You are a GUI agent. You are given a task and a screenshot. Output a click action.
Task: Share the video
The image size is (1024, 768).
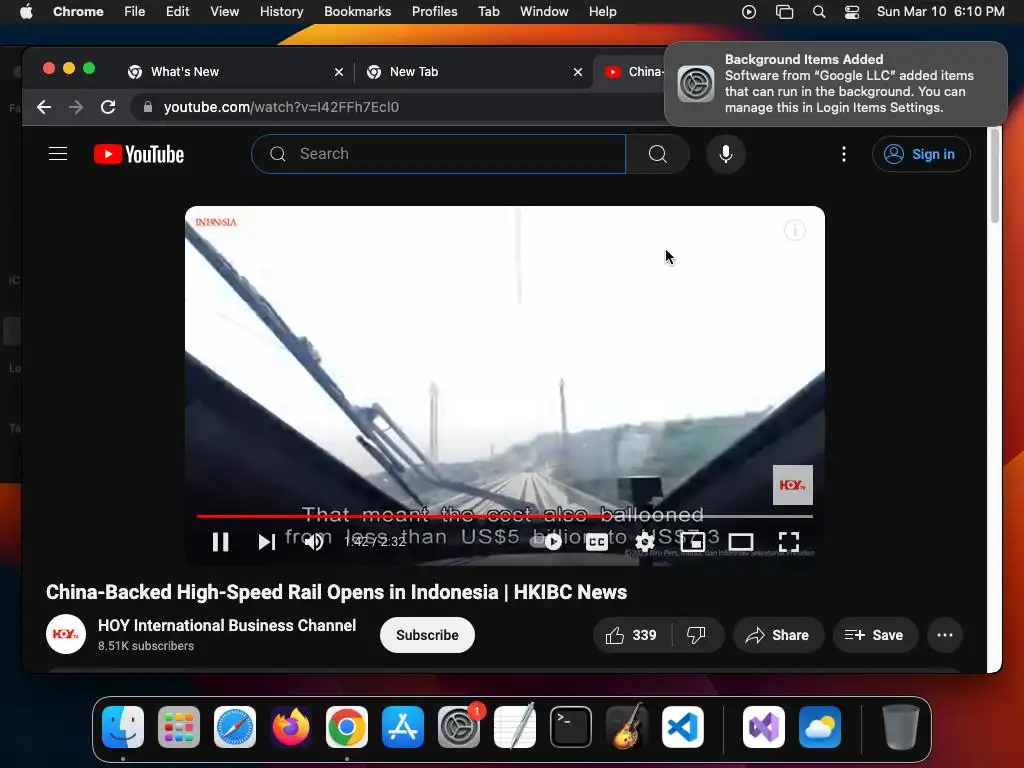click(x=778, y=635)
